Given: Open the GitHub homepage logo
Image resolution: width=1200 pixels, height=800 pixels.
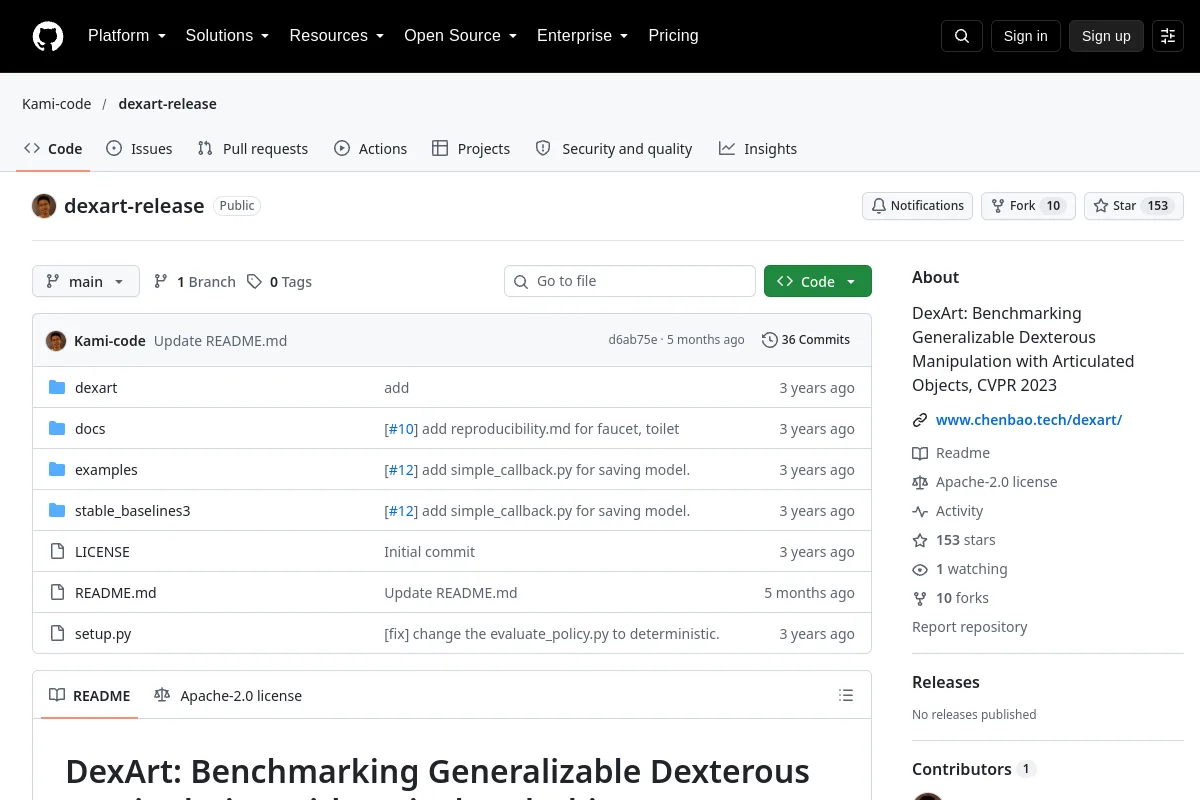Looking at the screenshot, I should point(48,36).
